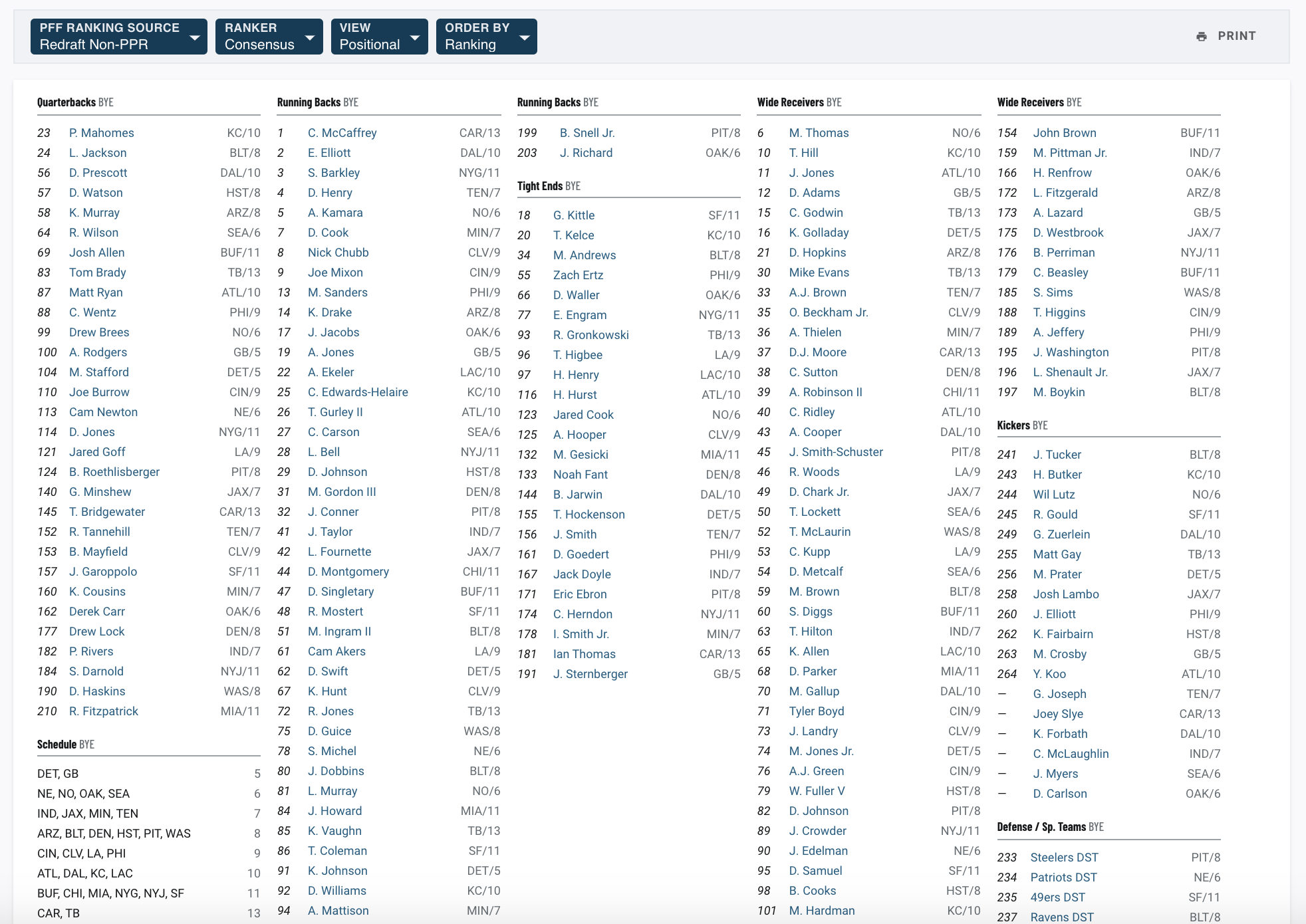Click the printer icon next to Print
This screenshot has height=924, width=1306.
[1201, 37]
